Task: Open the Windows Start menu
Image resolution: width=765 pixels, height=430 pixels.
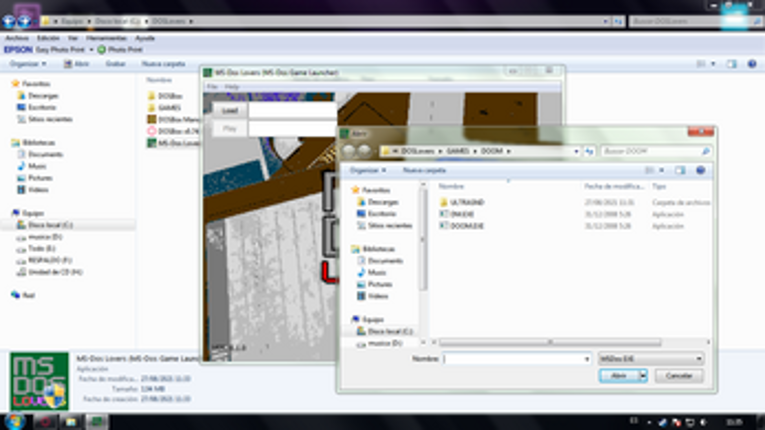Action: pyautogui.click(x=14, y=421)
